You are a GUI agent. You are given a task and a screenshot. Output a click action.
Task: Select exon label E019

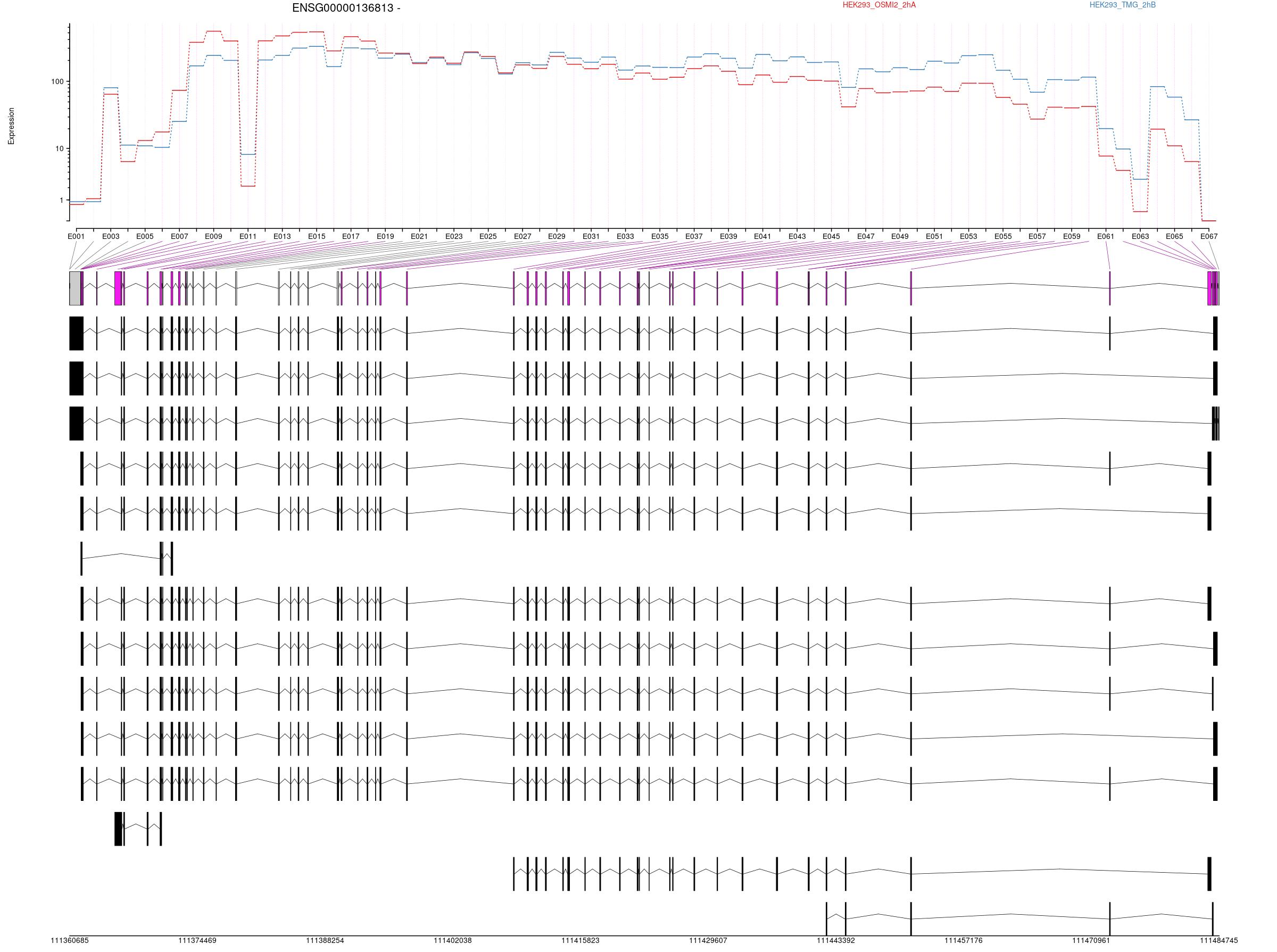point(385,236)
